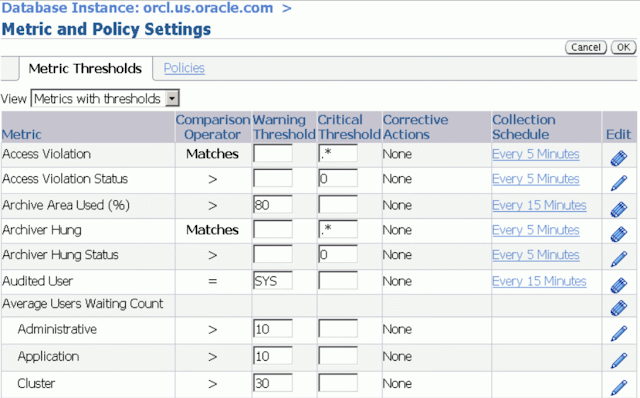
Task: Confirm changes with the OK button
Action: pos(623,47)
